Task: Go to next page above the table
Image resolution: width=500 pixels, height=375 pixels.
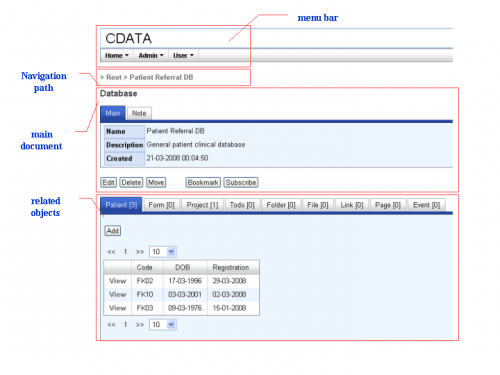Action: (140, 252)
